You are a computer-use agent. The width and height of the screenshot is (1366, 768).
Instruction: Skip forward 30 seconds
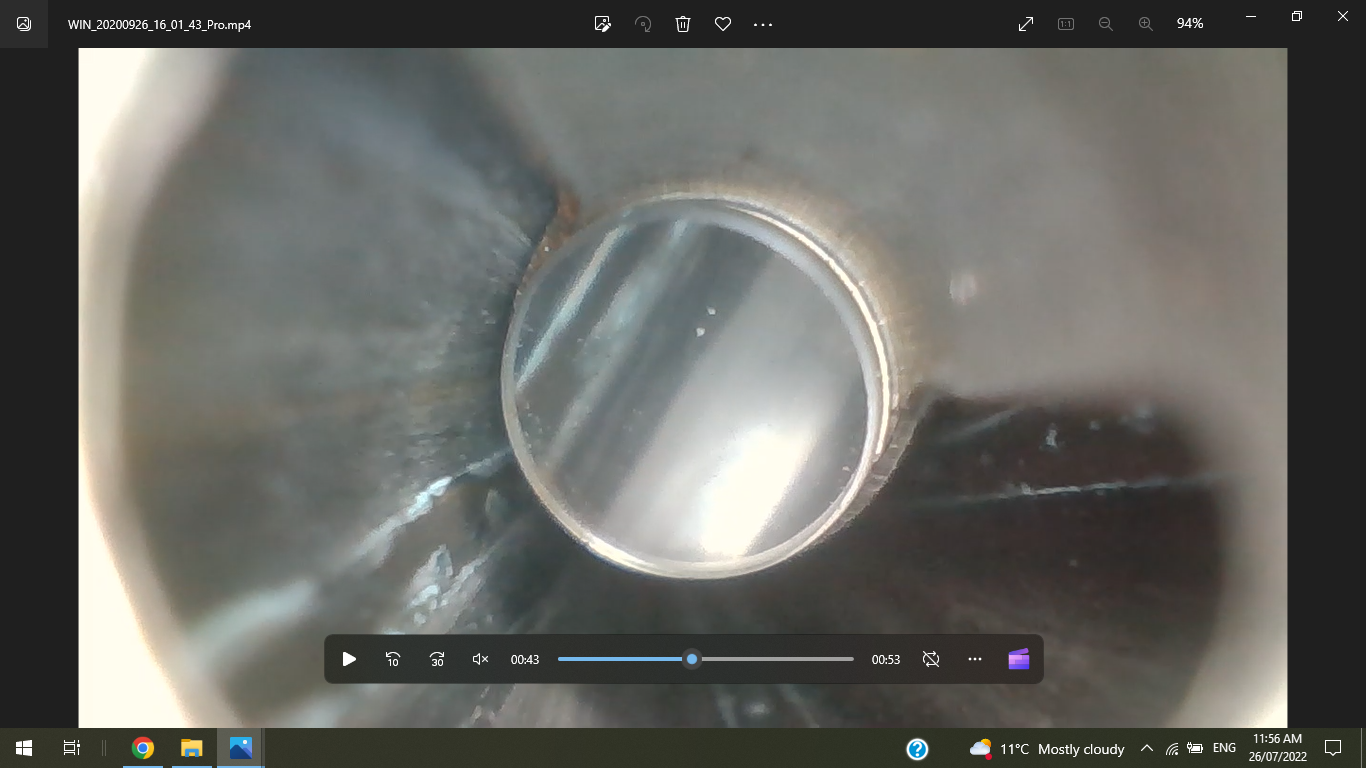pos(437,659)
